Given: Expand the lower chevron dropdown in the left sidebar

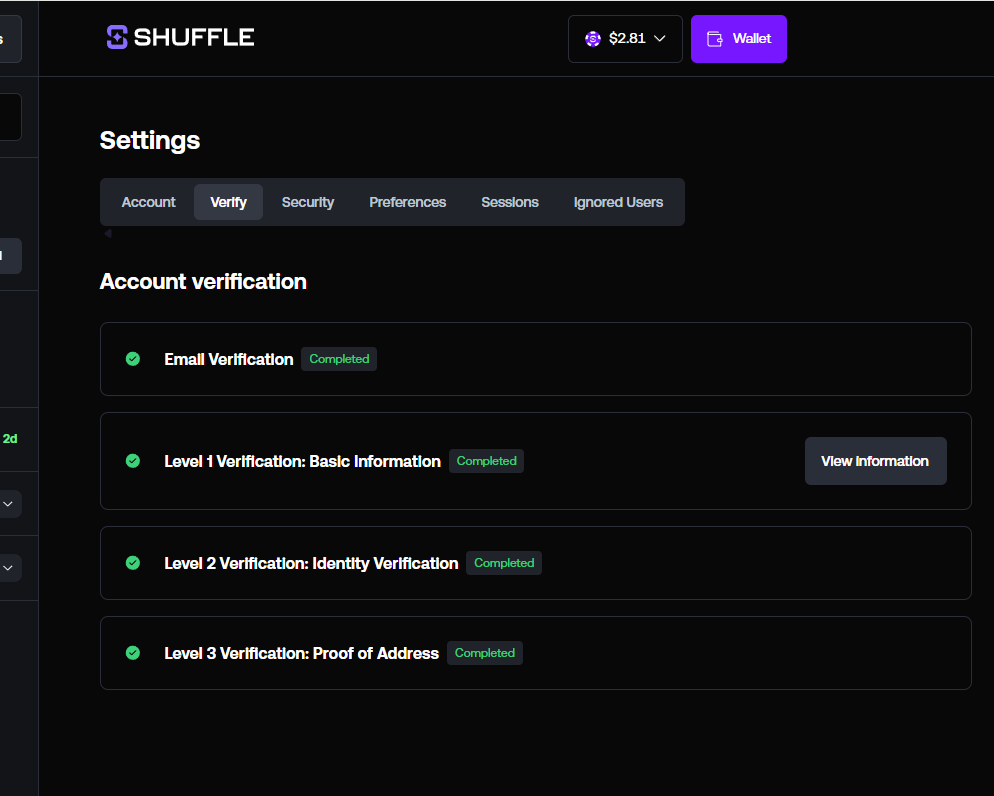Looking at the screenshot, I should (x=8, y=568).
